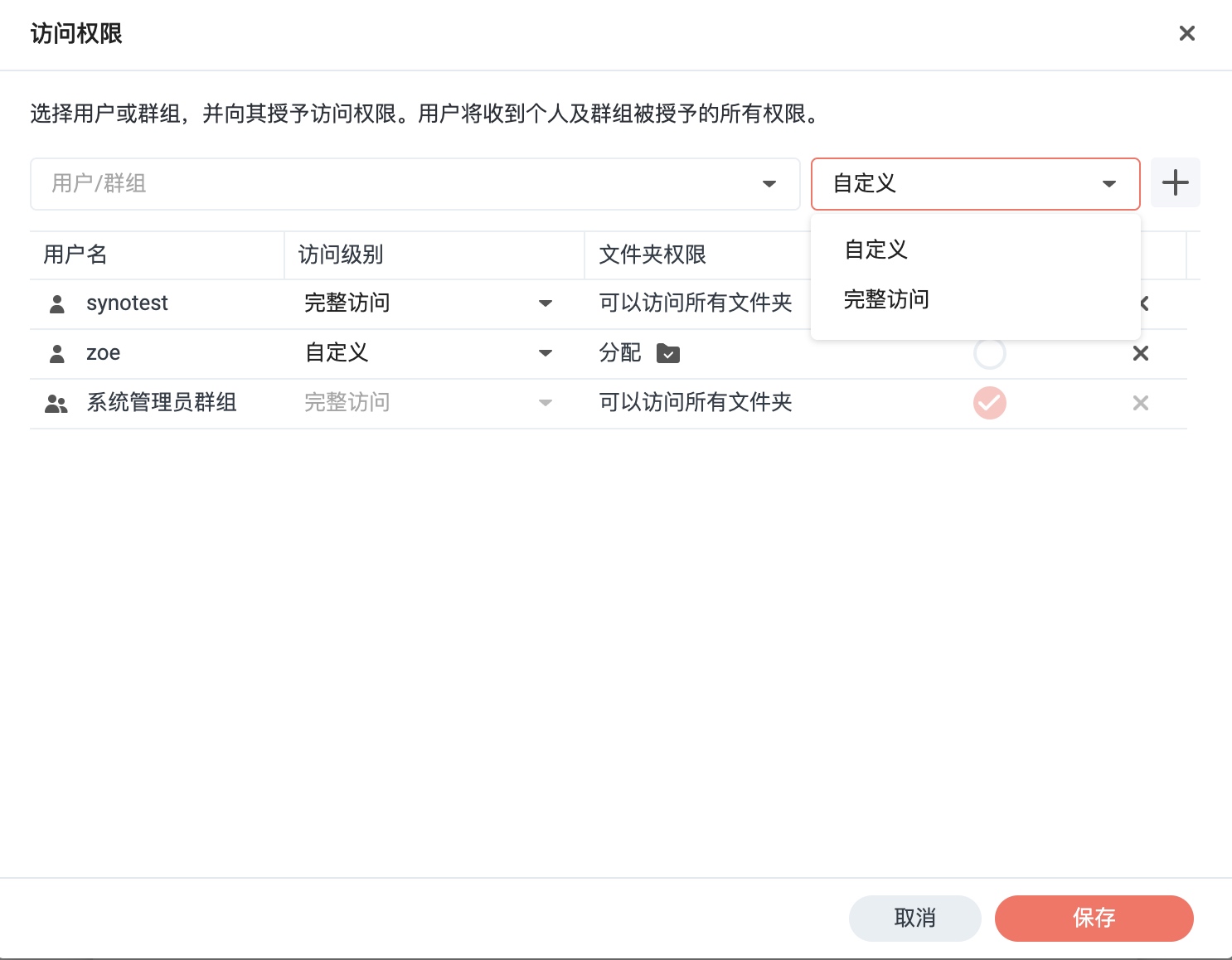Open the 用户/群组 dropdown field
The image size is (1232, 960).
click(x=415, y=184)
